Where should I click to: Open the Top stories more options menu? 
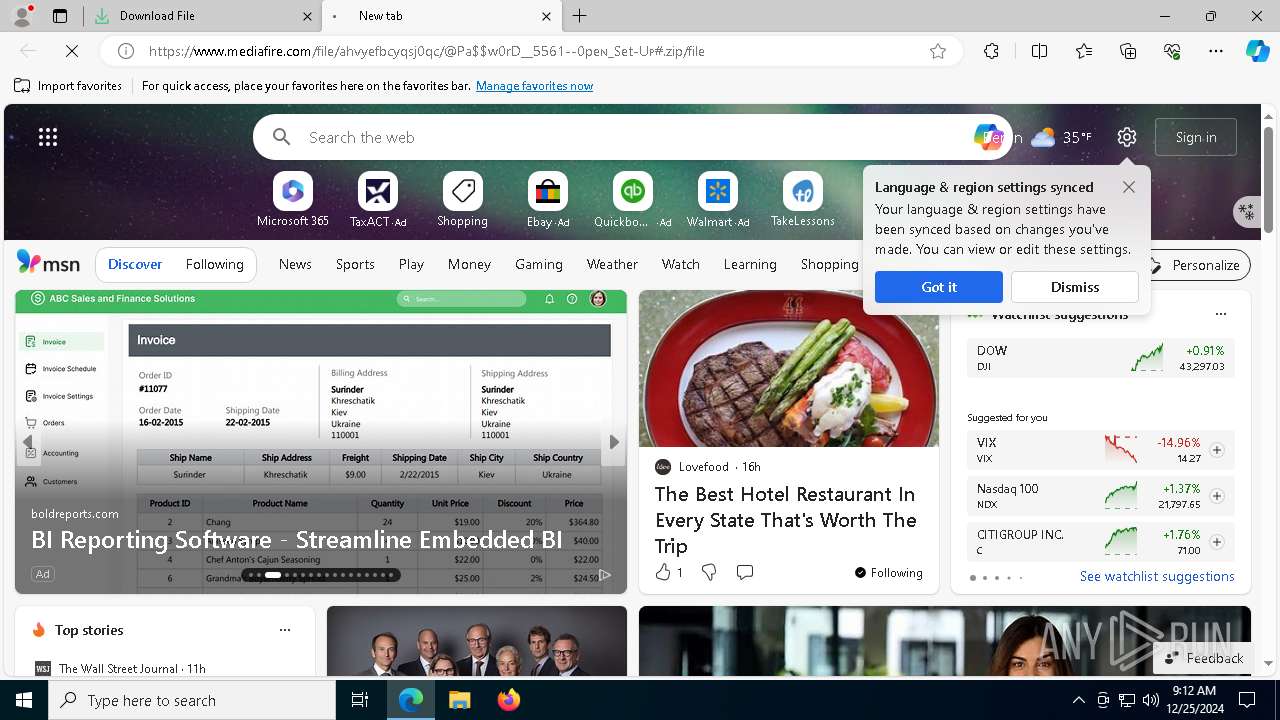tap(285, 630)
